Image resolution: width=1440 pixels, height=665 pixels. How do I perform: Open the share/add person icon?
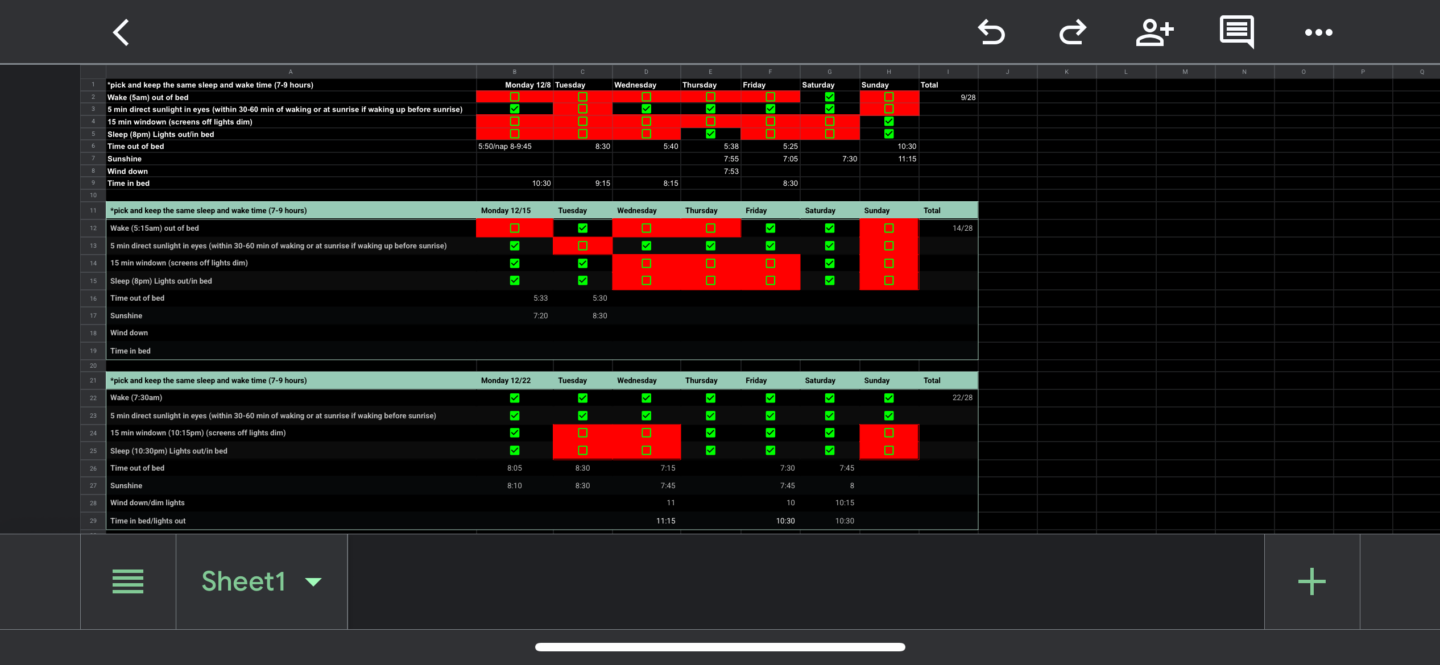pos(1154,32)
